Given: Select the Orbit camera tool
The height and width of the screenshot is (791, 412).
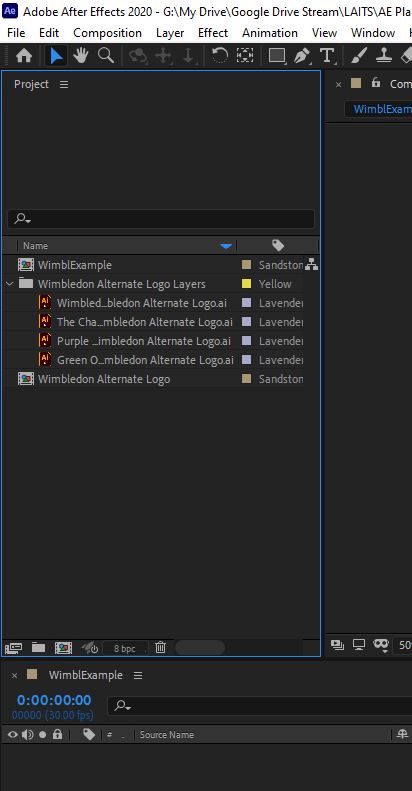Looking at the screenshot, I should tap(138, 55).
